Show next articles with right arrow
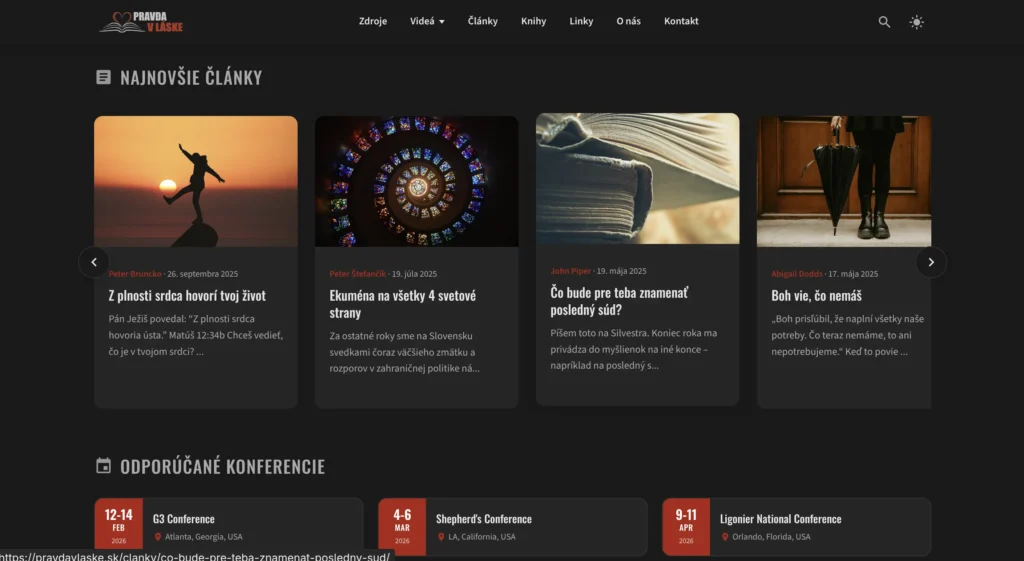Screen dimensions: 1024x561 click(x=930, y=262)
